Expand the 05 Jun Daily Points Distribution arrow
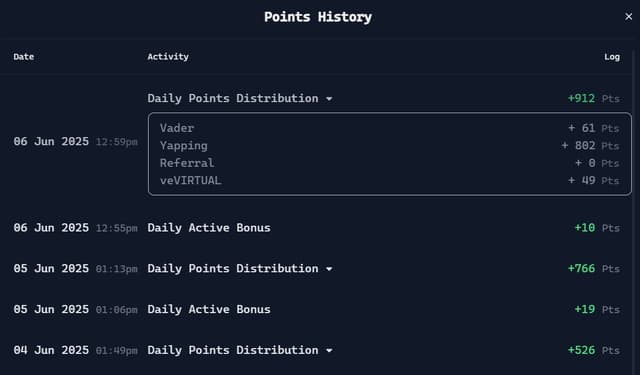This screenshot has width=640, height=375. (x=329, y=269)
